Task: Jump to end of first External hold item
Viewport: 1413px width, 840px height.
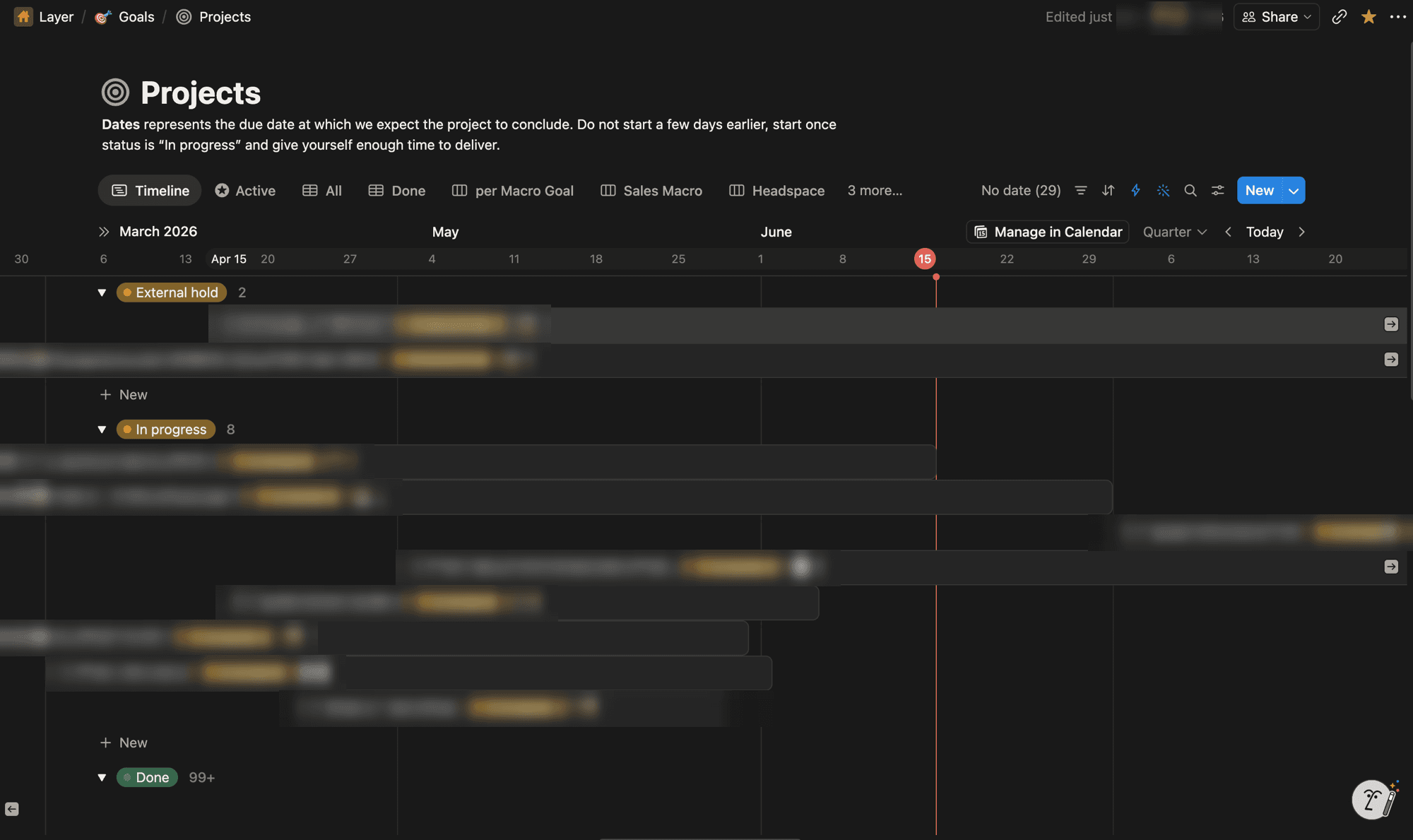Action: (1391, 324)
